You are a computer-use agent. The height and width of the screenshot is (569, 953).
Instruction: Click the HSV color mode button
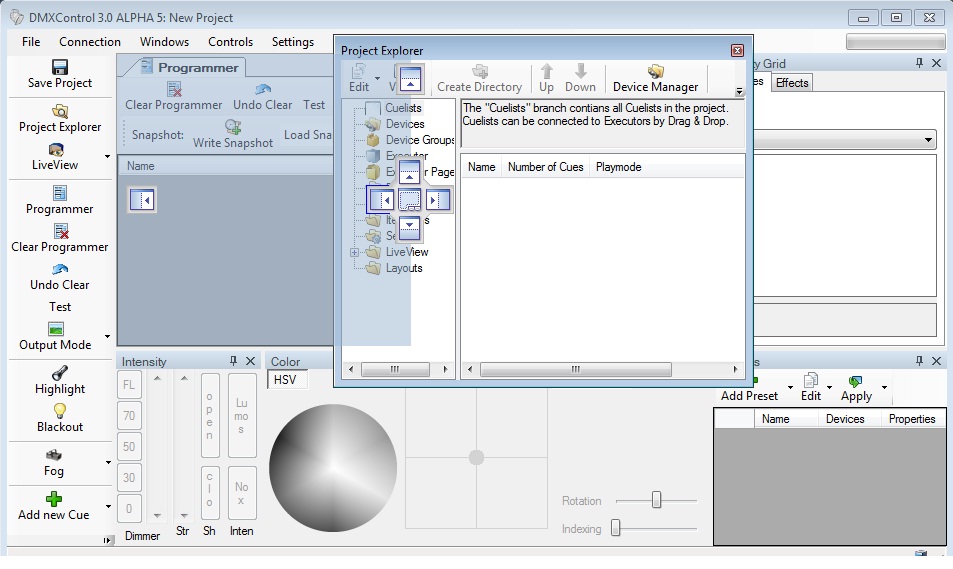click(287, 380)
